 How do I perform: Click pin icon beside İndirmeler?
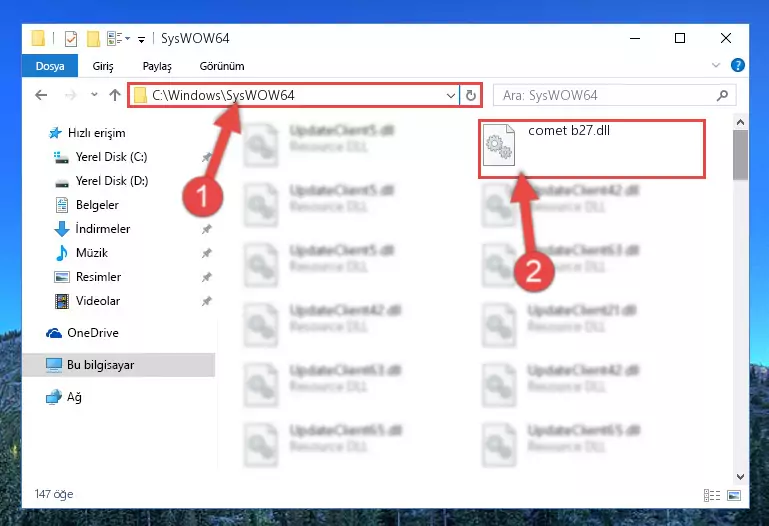[x=206, y=229]
